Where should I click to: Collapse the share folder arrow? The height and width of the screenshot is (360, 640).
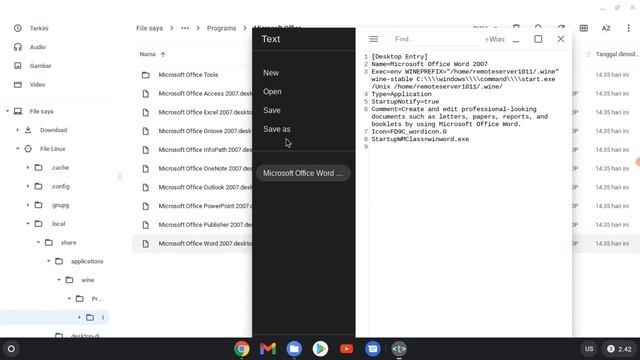(38, 242)
